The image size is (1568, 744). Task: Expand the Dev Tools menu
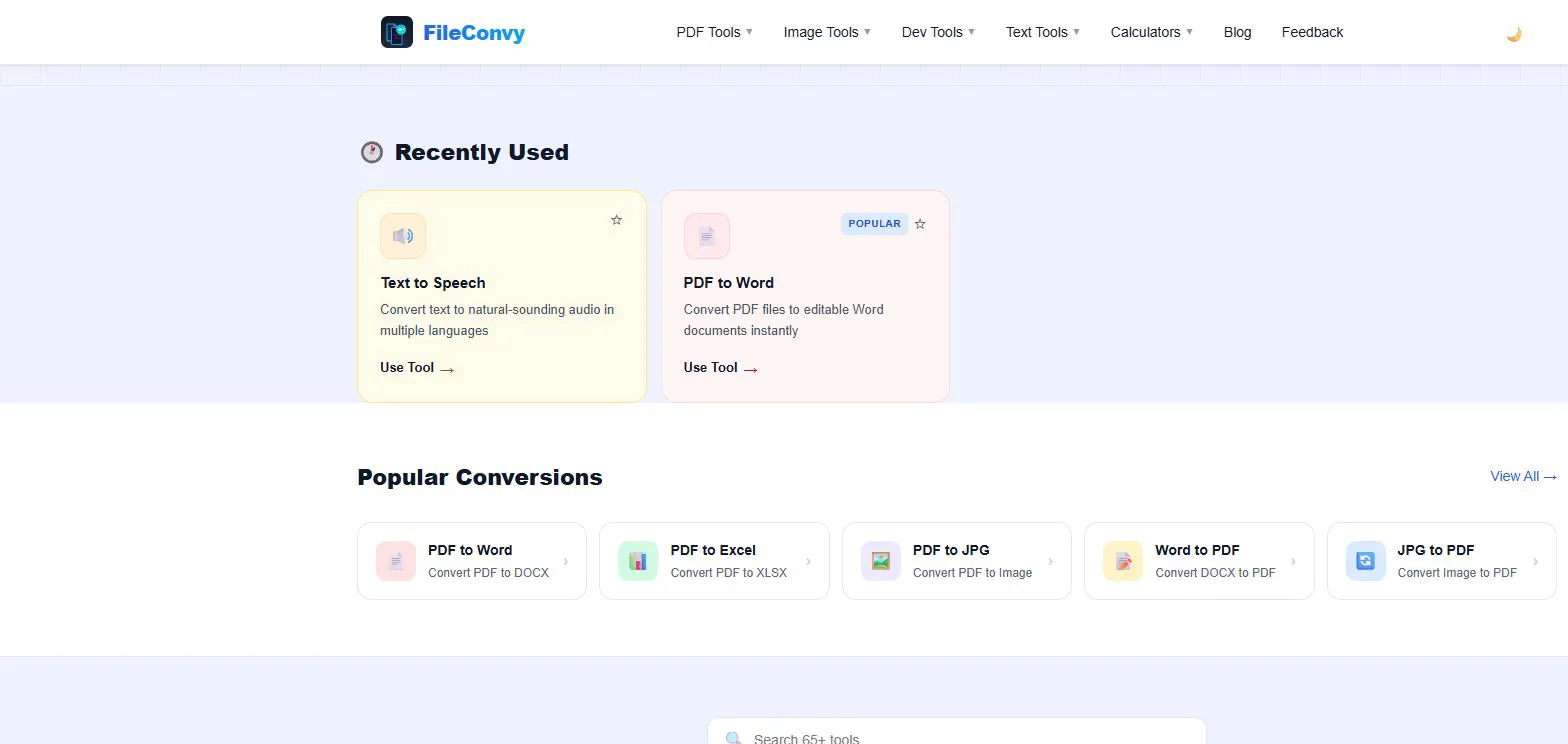point(939,32)
